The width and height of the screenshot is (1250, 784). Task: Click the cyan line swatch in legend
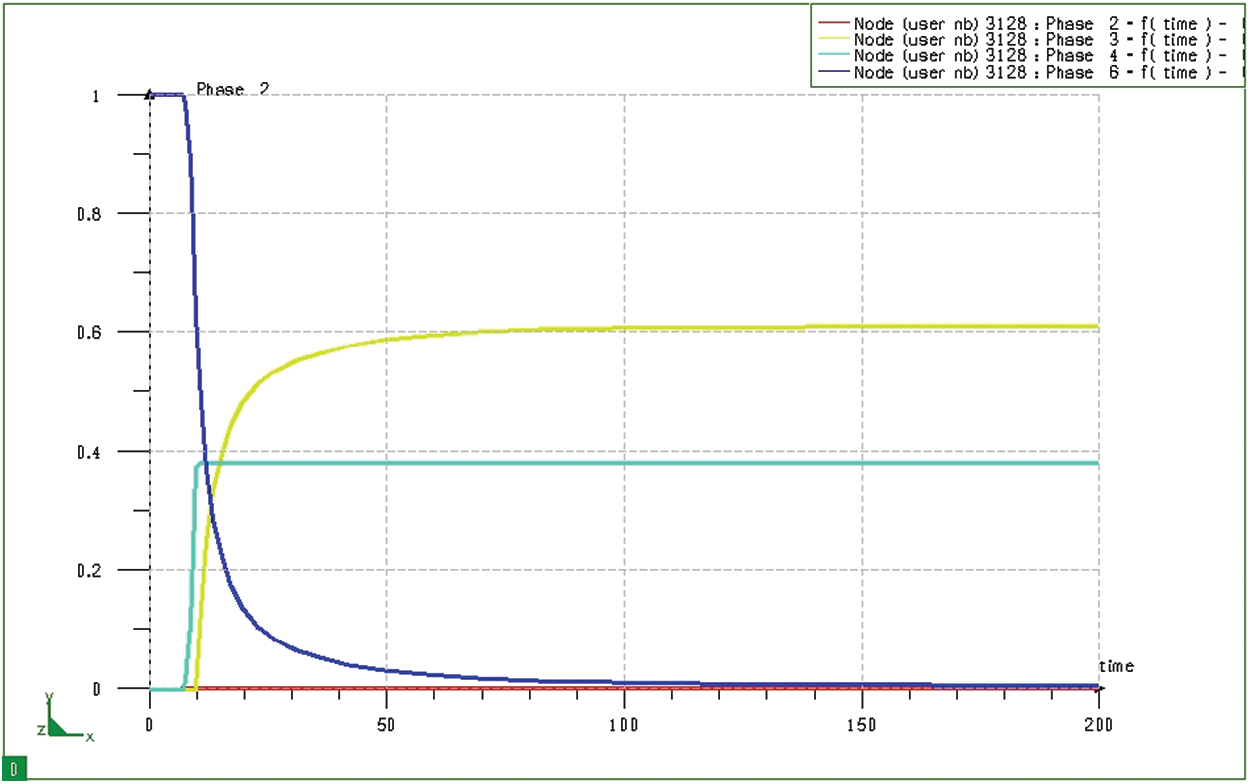coord(832,57)
